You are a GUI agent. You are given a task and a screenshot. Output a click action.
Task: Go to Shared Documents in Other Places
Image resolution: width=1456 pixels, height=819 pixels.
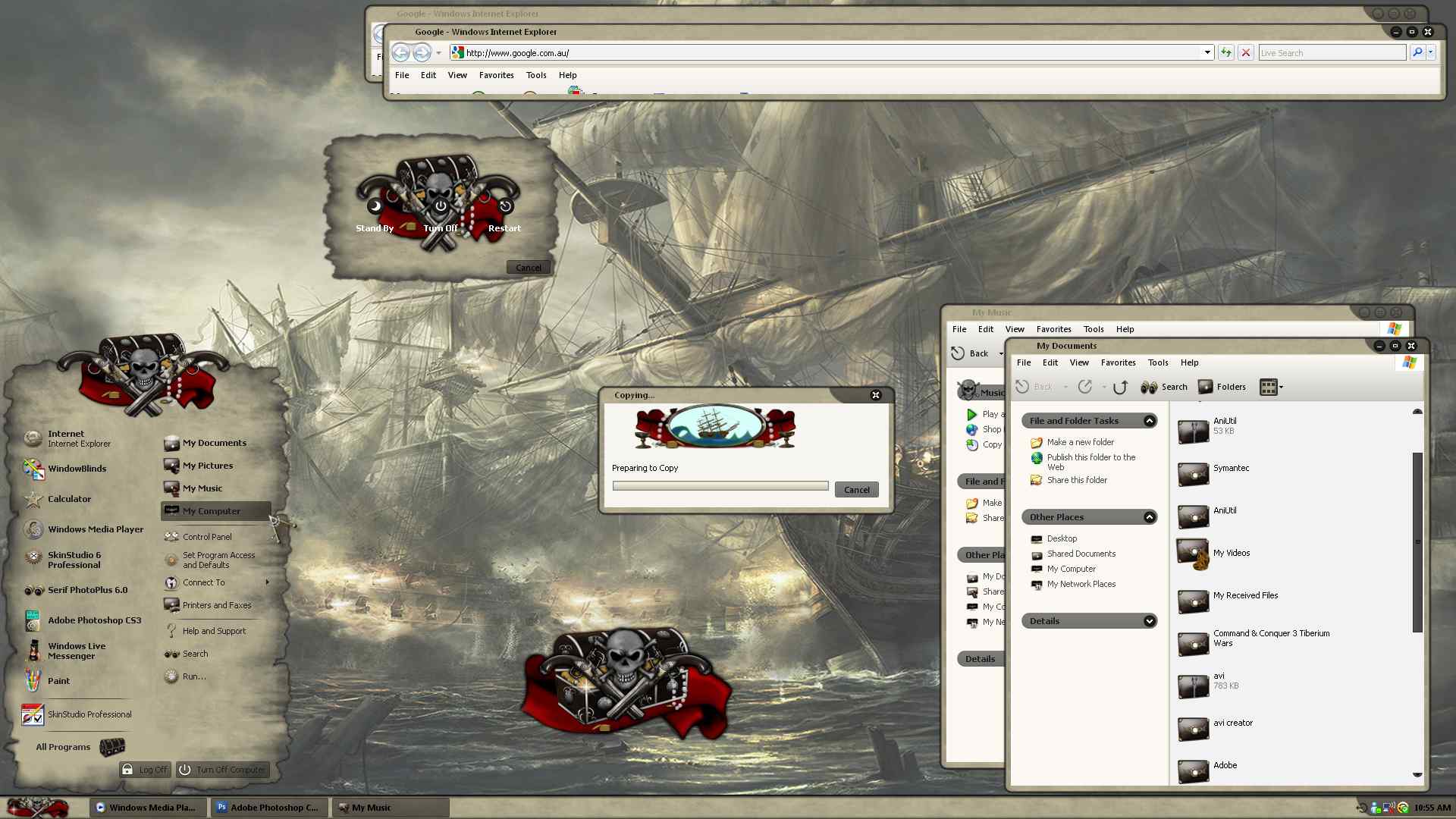[1081, 554]
